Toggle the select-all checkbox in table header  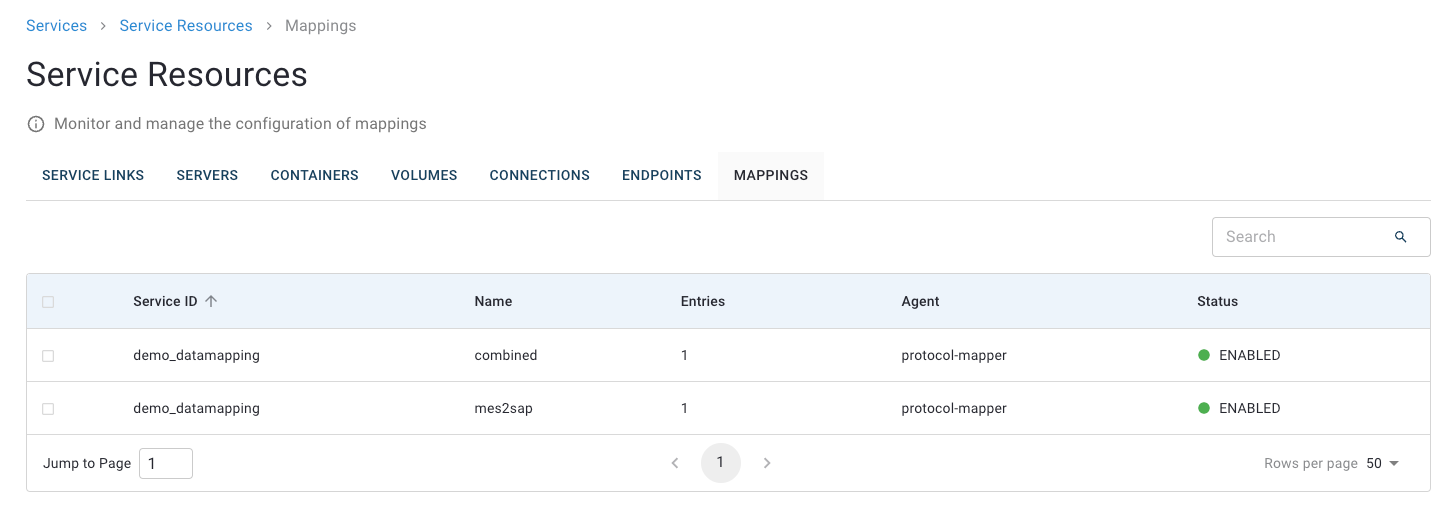[x=48, y=301]
